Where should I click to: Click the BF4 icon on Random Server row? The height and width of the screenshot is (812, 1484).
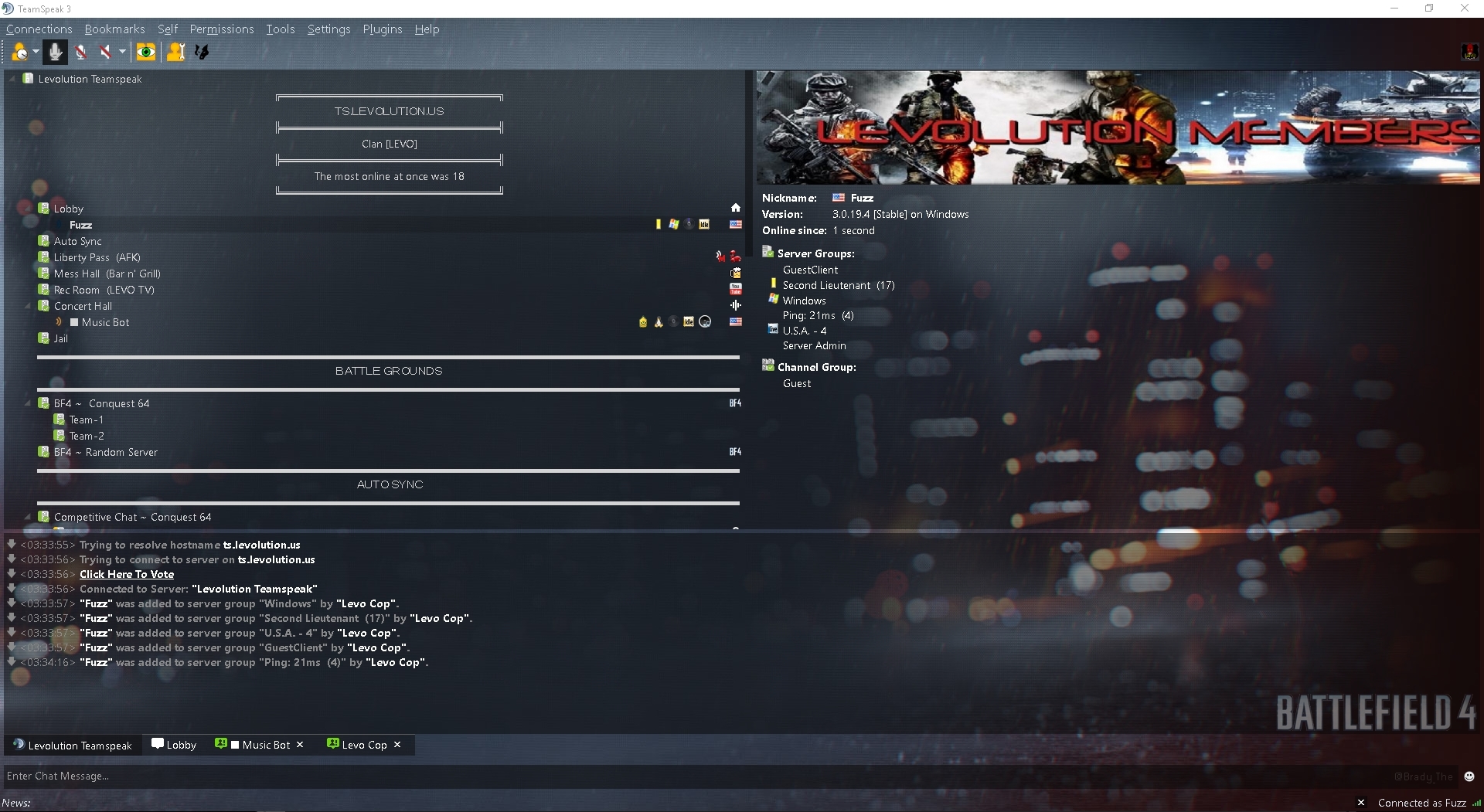point(735,452)
